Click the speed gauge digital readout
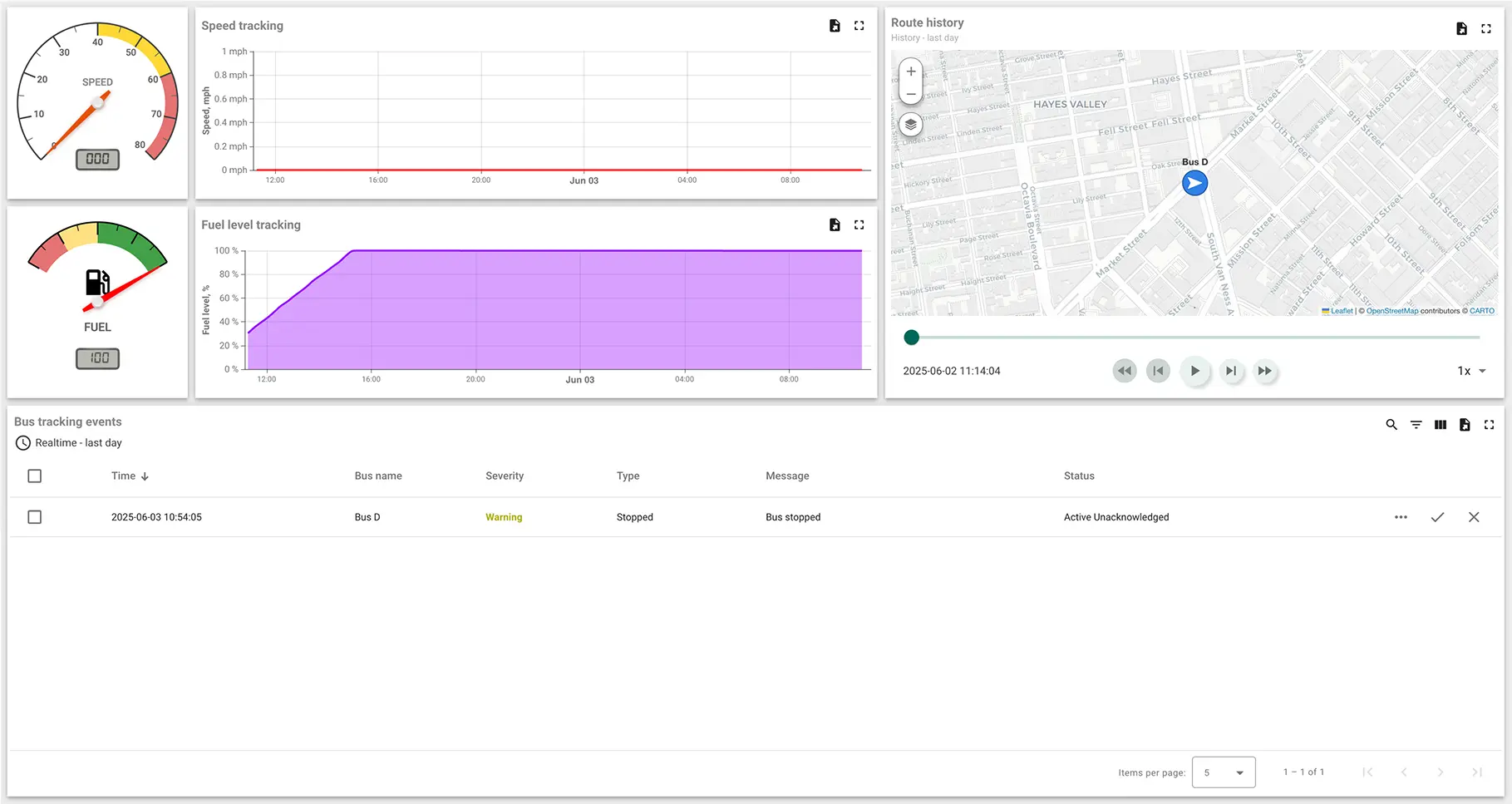This screenshot has height=804, width=1512. (97, 159)
